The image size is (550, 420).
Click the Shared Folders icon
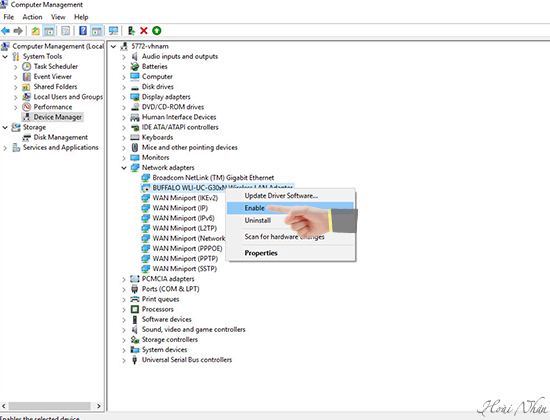[x=26, y=87]
